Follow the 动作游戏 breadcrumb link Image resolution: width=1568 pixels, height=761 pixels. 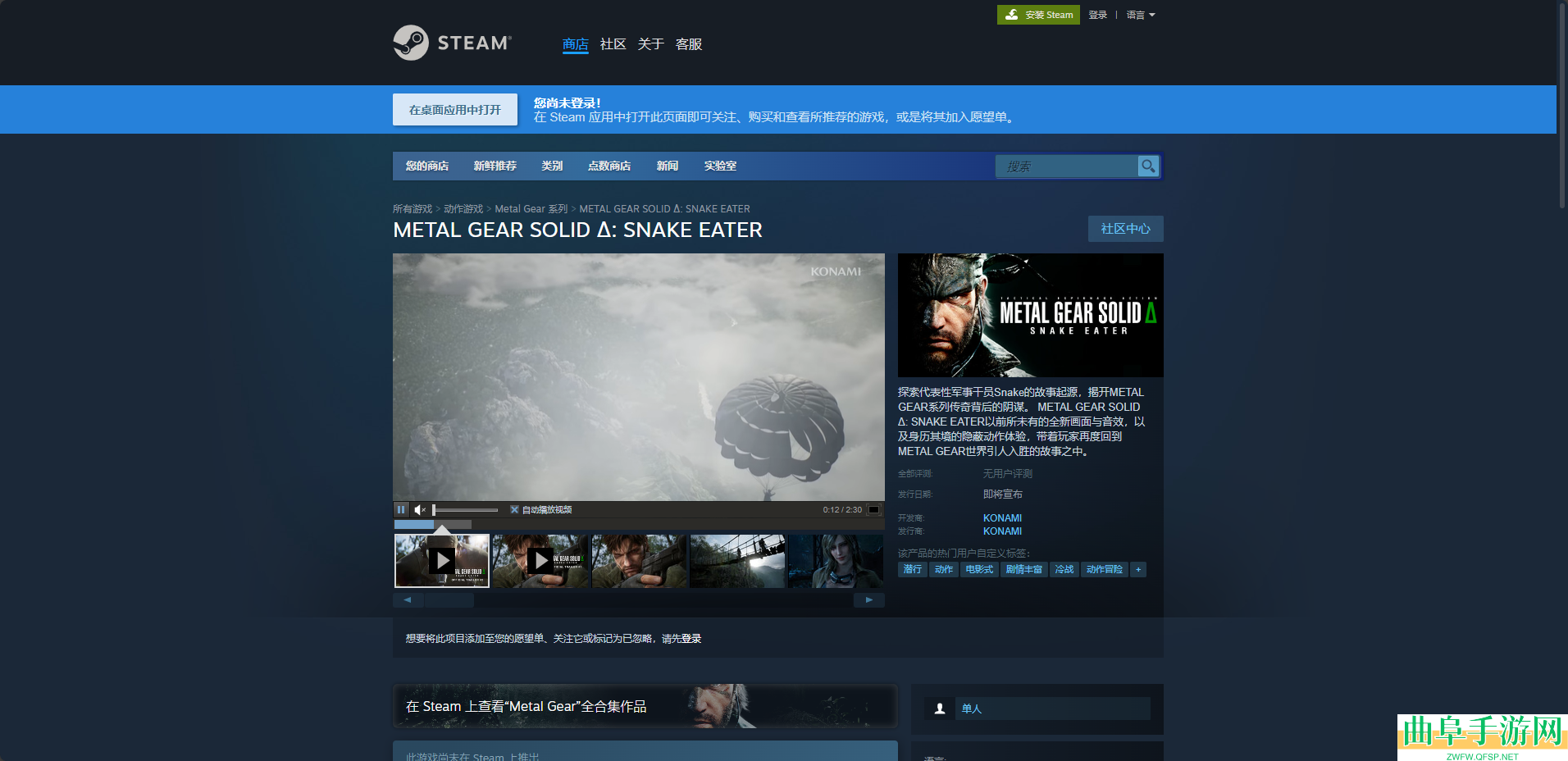click(463, 209)
